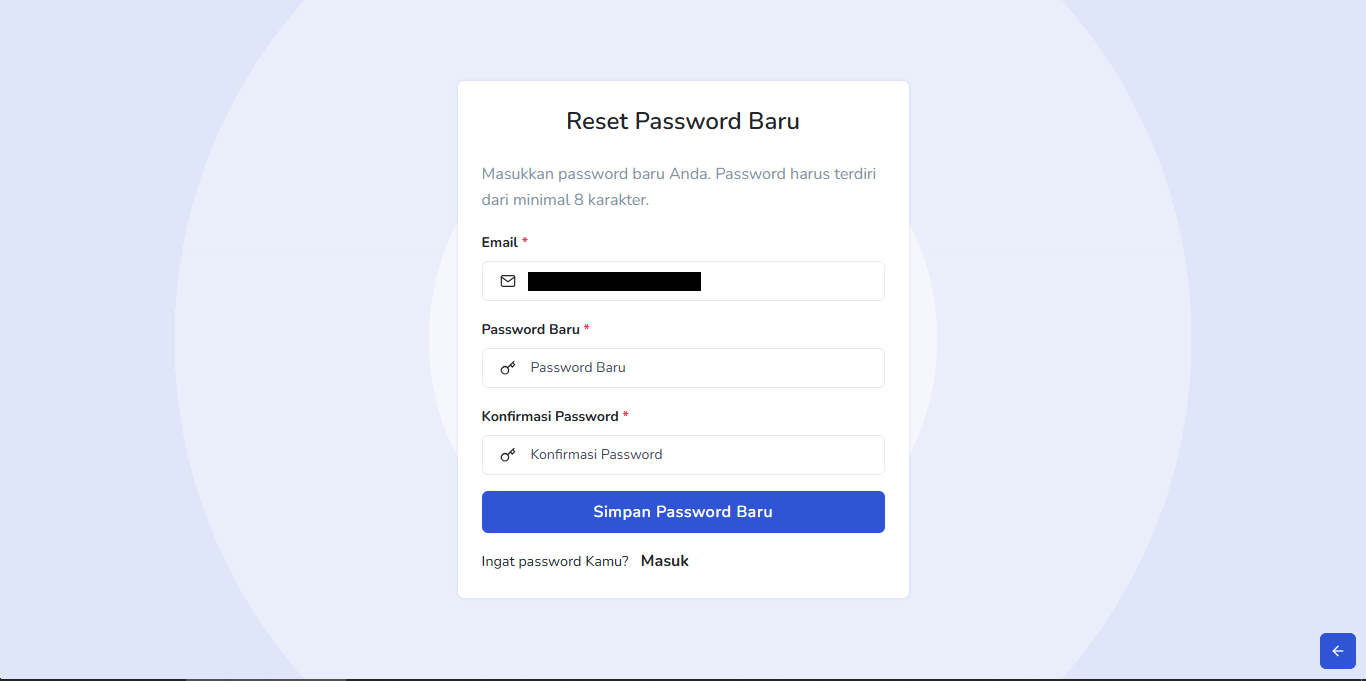Focus the Password Baru input field
This screenshot has width=1366, height=681.
(x=700, y=368)
